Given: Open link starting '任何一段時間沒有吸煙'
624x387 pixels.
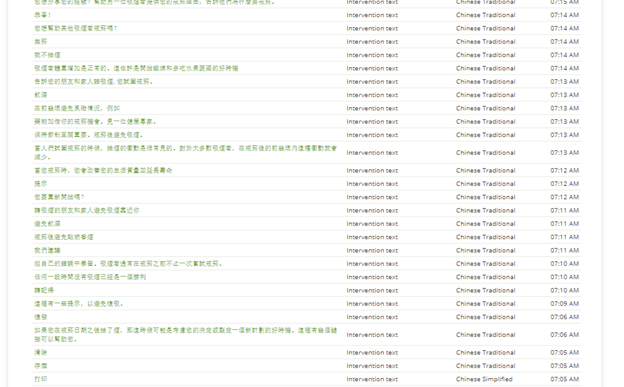Looking at the screenshot, I should [90, 277].
